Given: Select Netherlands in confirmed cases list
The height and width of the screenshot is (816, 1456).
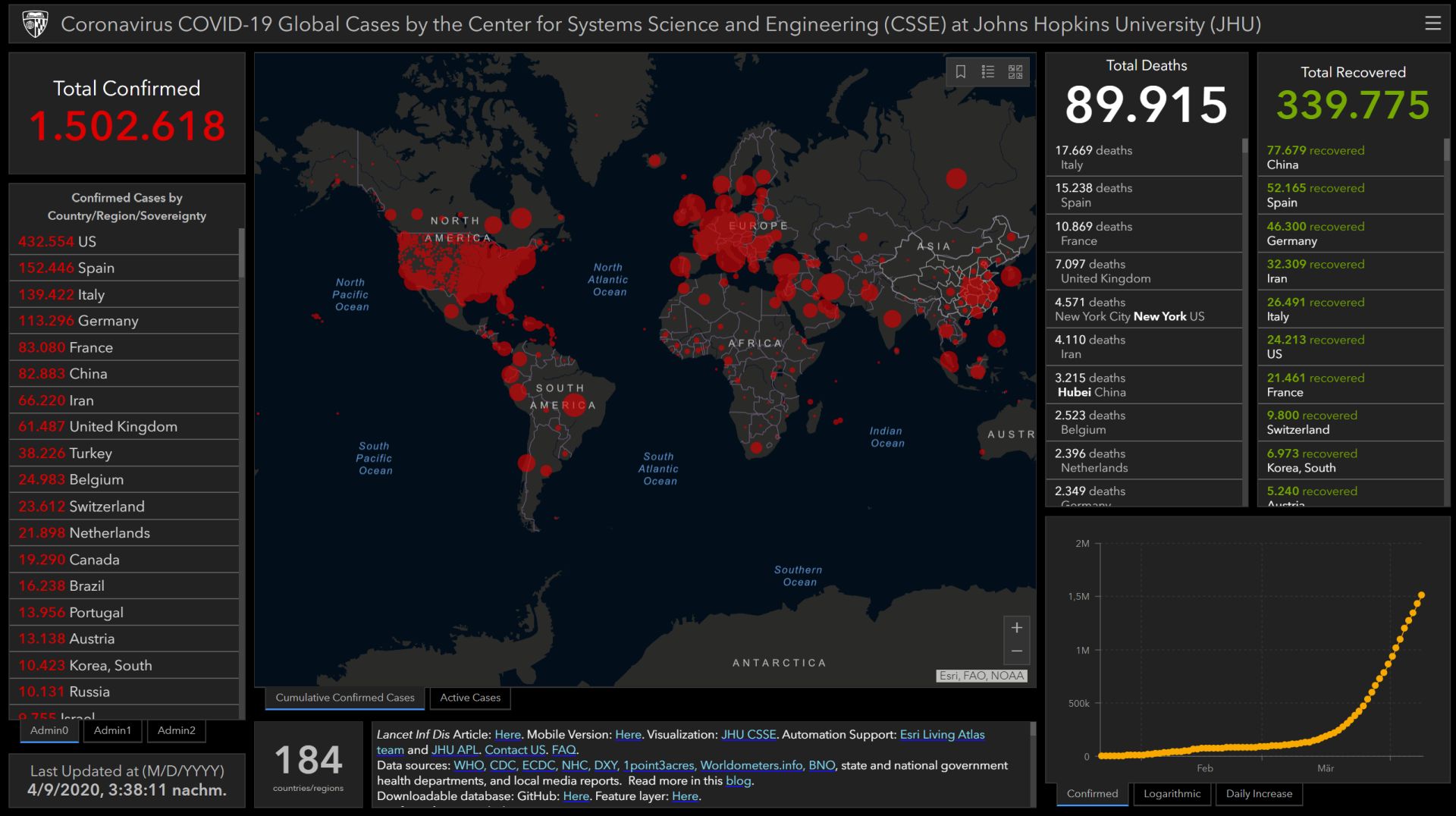Looking at the screenshot, I should coord(124,532).
